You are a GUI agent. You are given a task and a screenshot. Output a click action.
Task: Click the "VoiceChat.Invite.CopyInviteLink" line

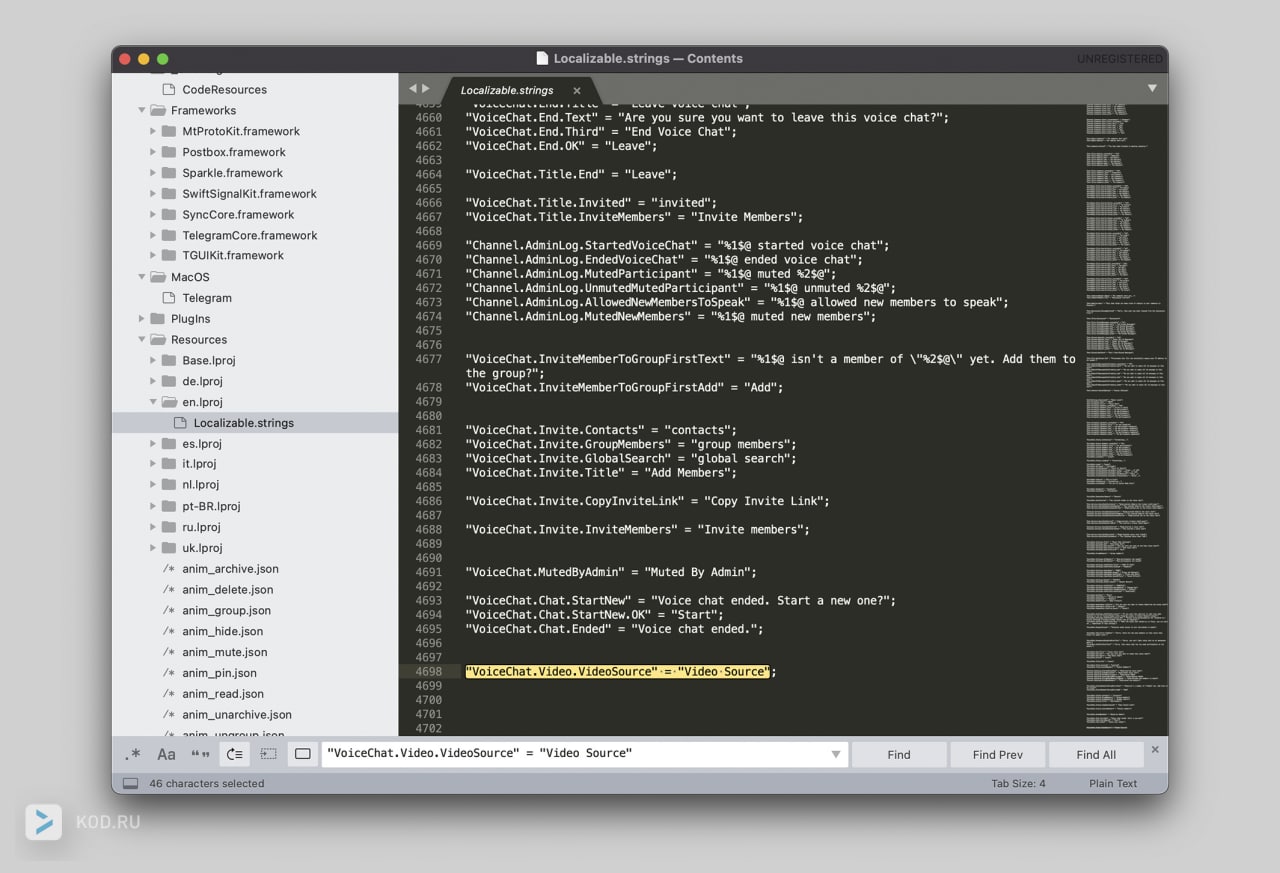point(647,501)
